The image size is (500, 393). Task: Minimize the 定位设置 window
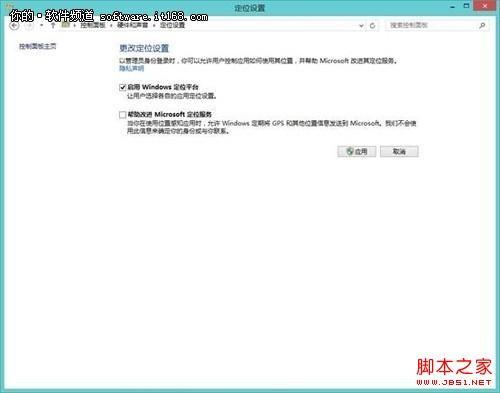(452, 6)
